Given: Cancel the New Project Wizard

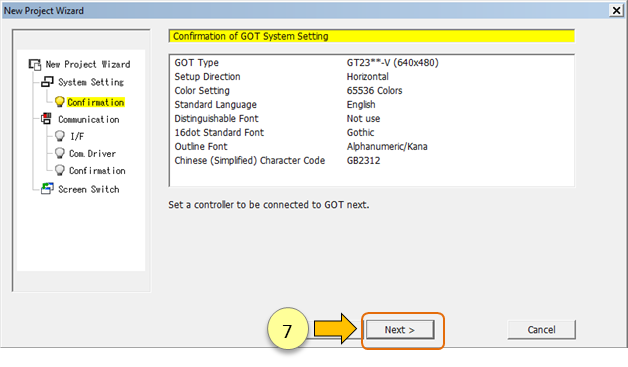Looking at the screenshot, I should [x=541, y=330].
